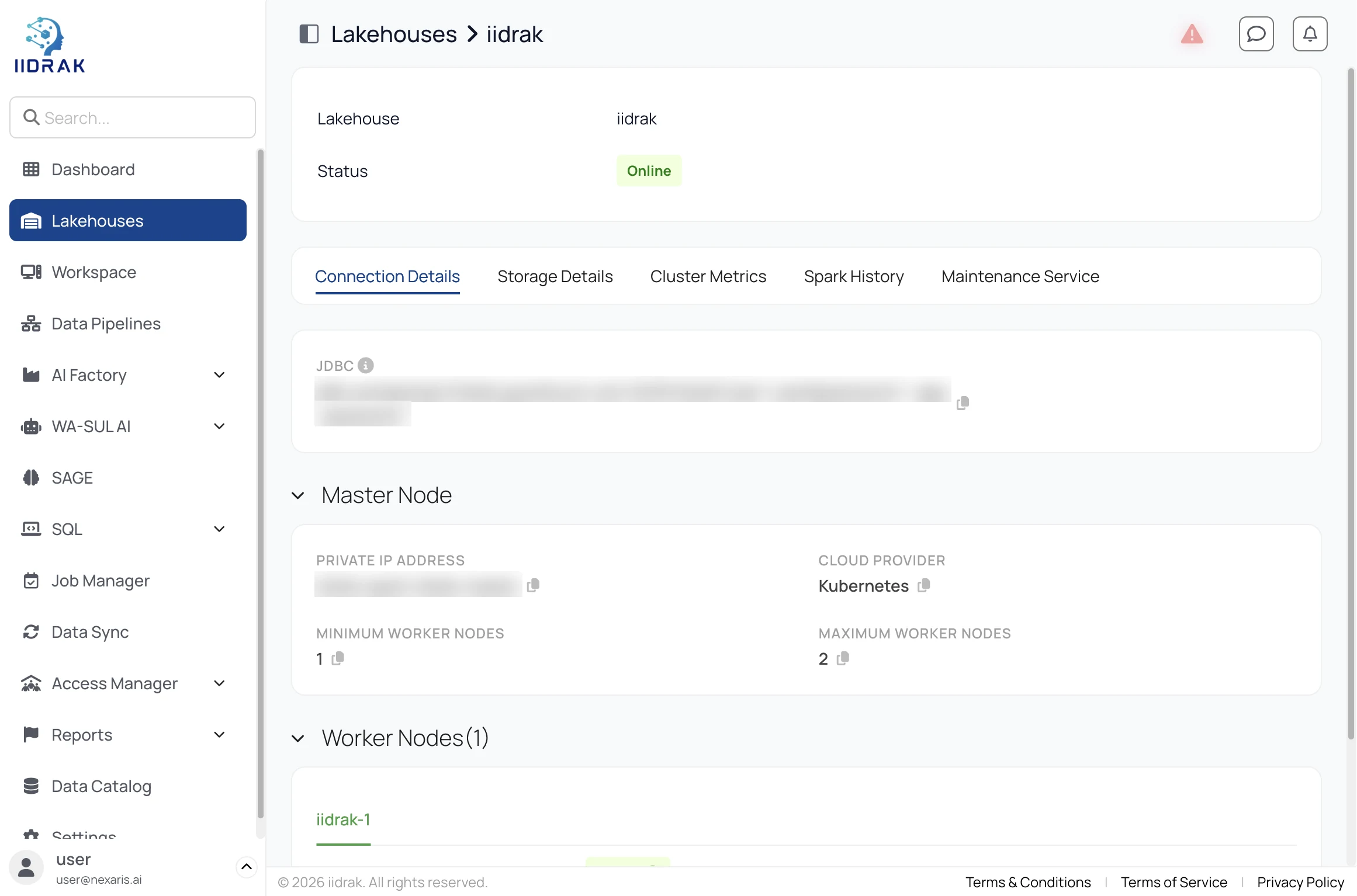The height and width of the screenshot is (896, 1357).
Task: Open the Maintenance Service tab
Action: (1020, 276)
